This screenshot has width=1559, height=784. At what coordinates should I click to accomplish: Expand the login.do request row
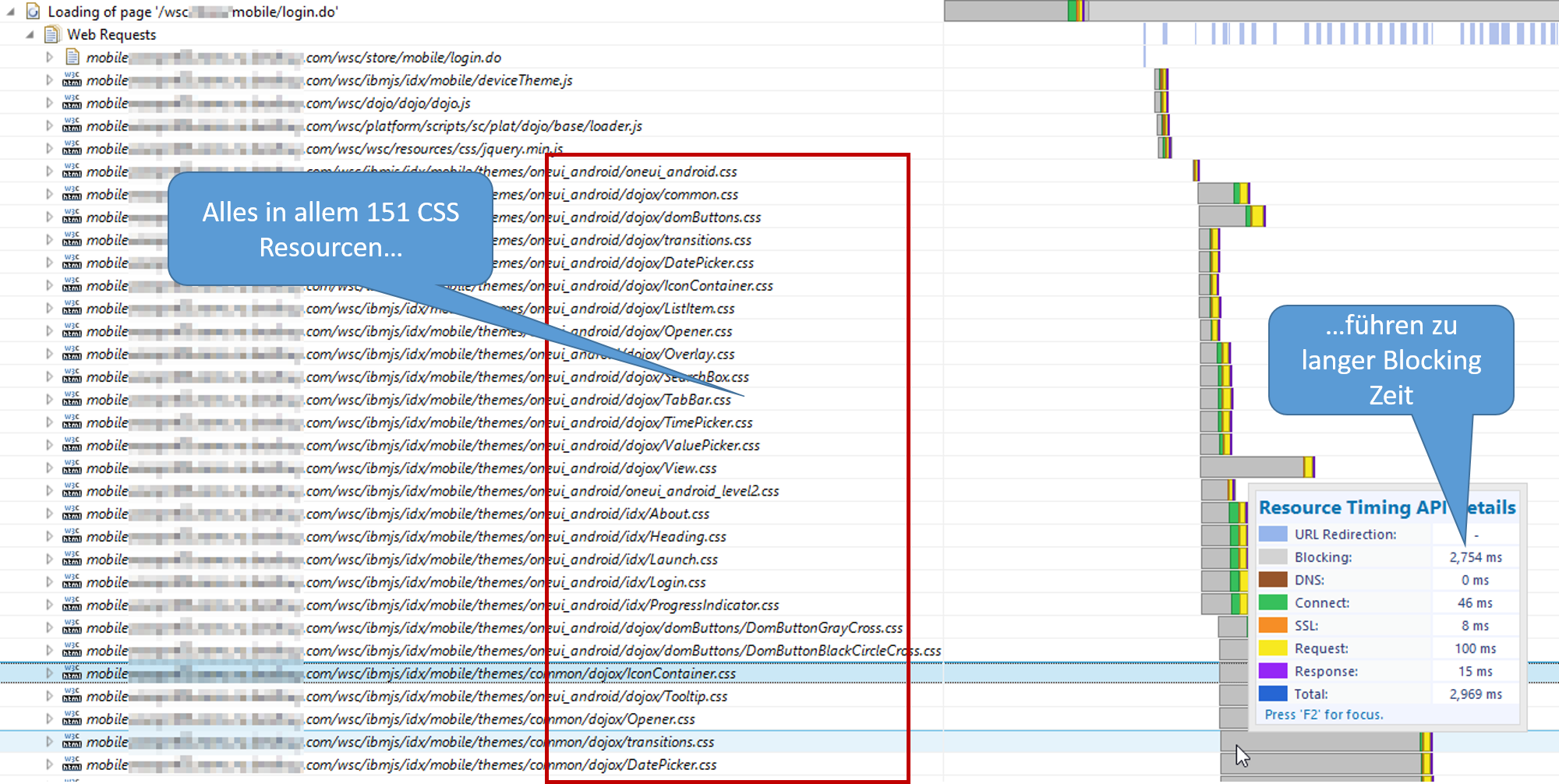(x=49, y=57)
